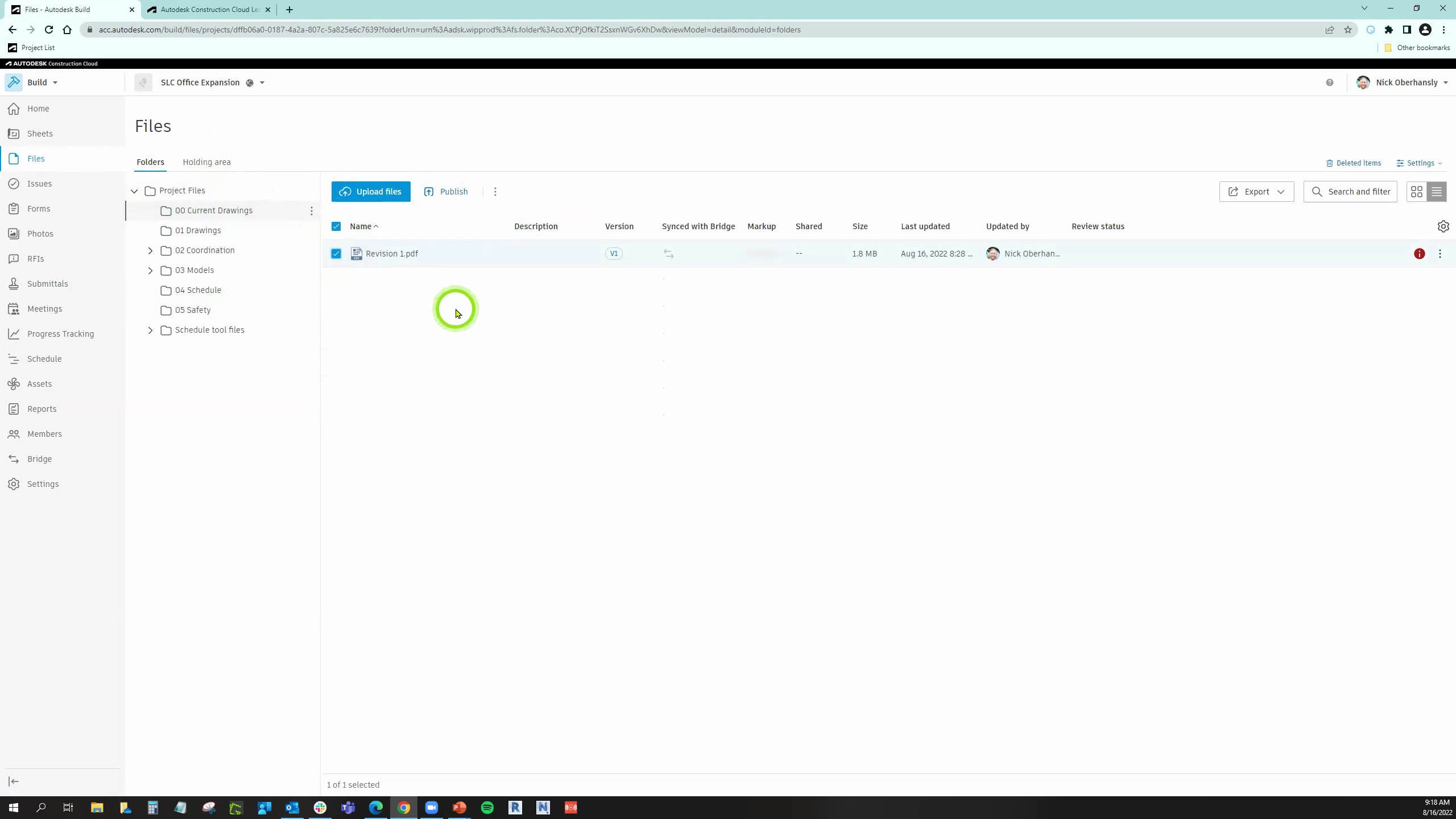This screenshot has width=1456, height=819.
Task: Click the red error info icon
Action: (1419, 254)
